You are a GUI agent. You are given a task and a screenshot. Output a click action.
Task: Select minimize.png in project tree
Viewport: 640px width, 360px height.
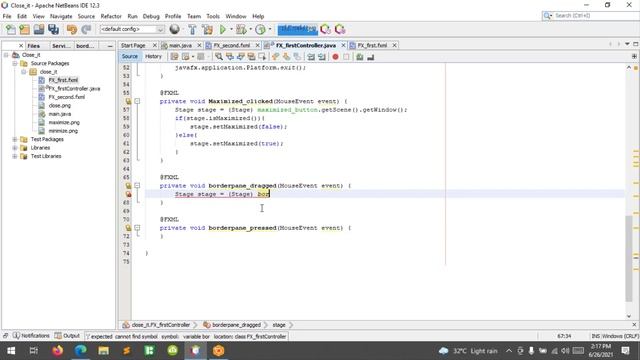pos(63,131)
